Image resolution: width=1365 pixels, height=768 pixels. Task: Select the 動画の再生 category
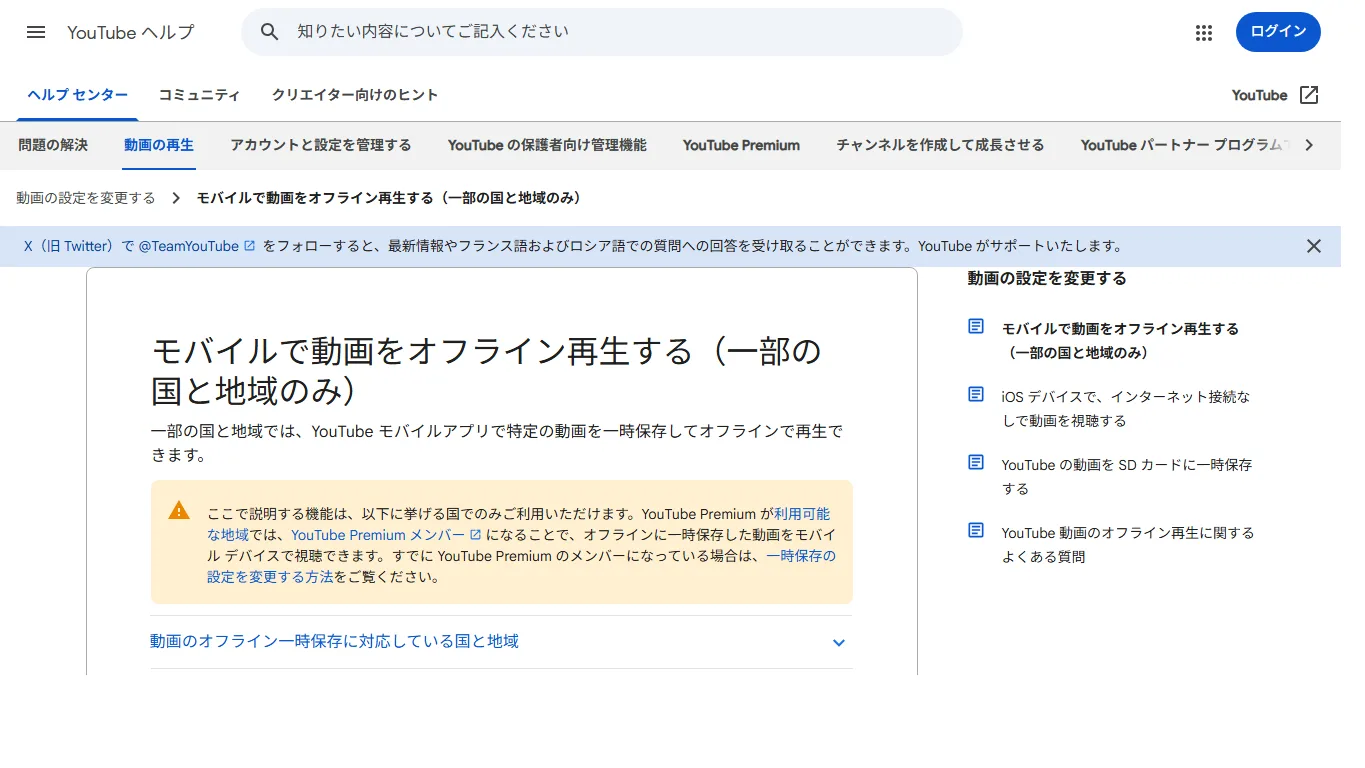159,145
